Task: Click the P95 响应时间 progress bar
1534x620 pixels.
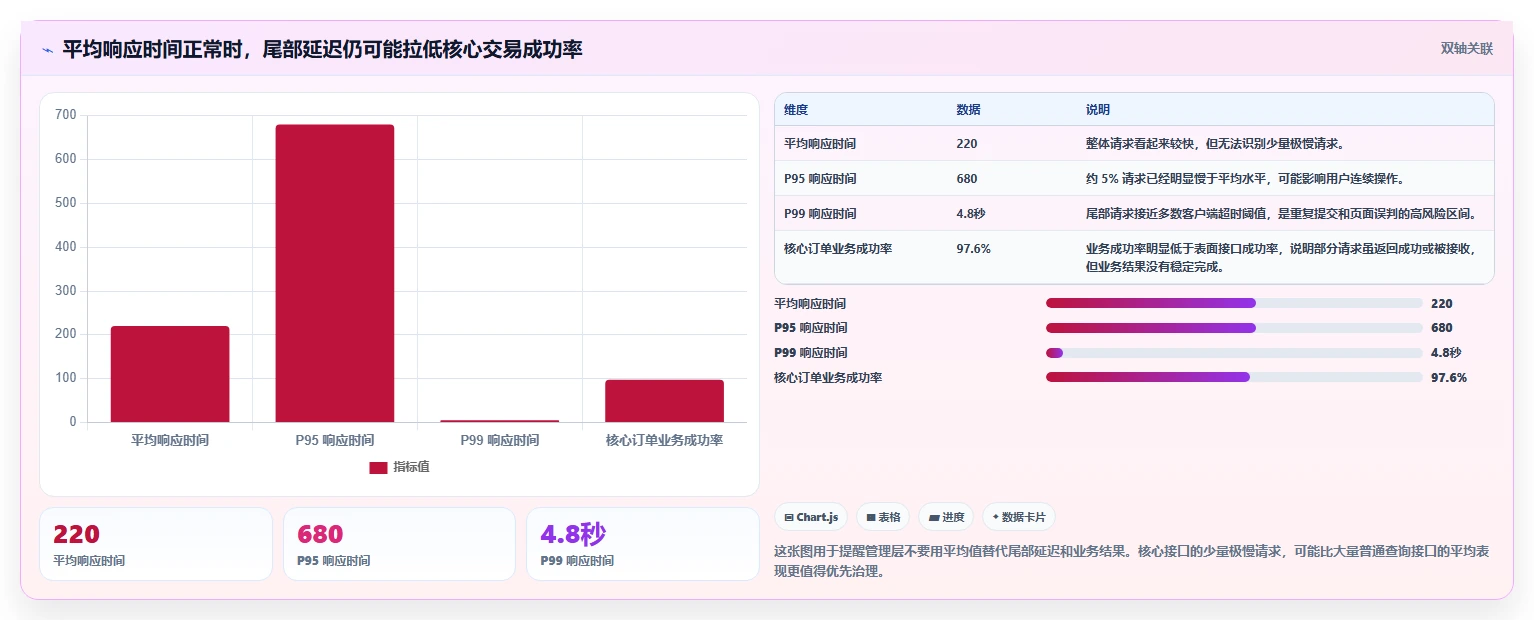Action: pos(1234,327)
